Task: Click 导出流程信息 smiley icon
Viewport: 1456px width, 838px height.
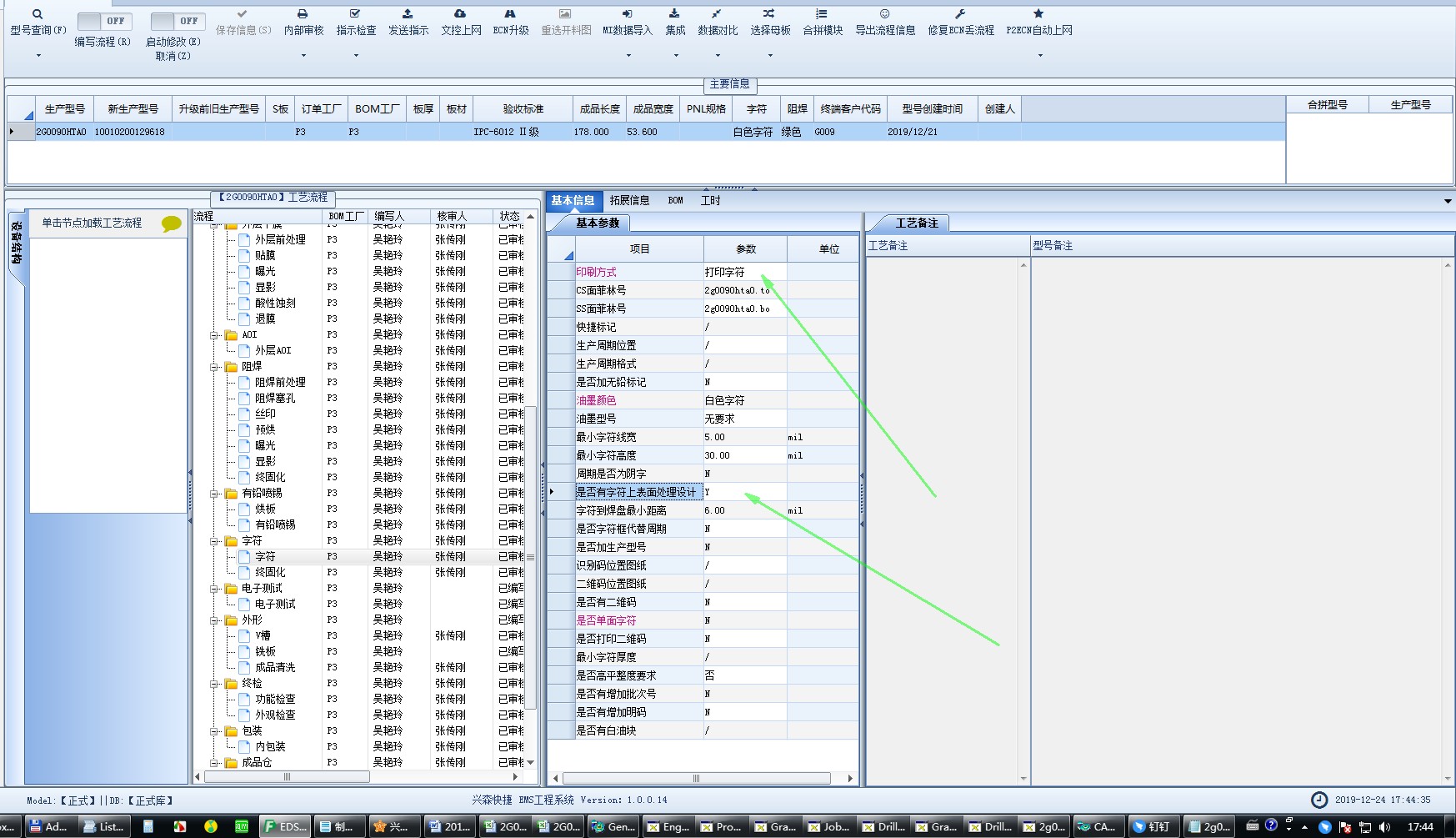Action: 885,23
